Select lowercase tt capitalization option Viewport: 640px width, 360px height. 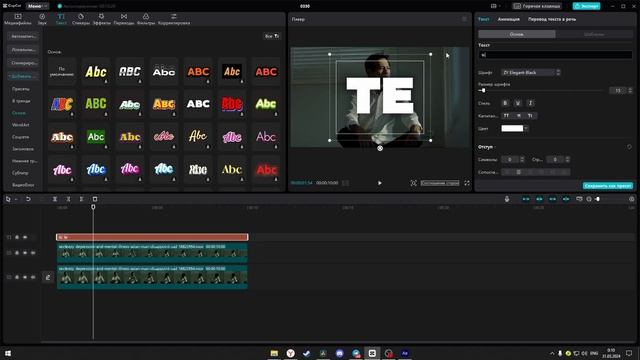pyautogui.click(x=519, y=116)
